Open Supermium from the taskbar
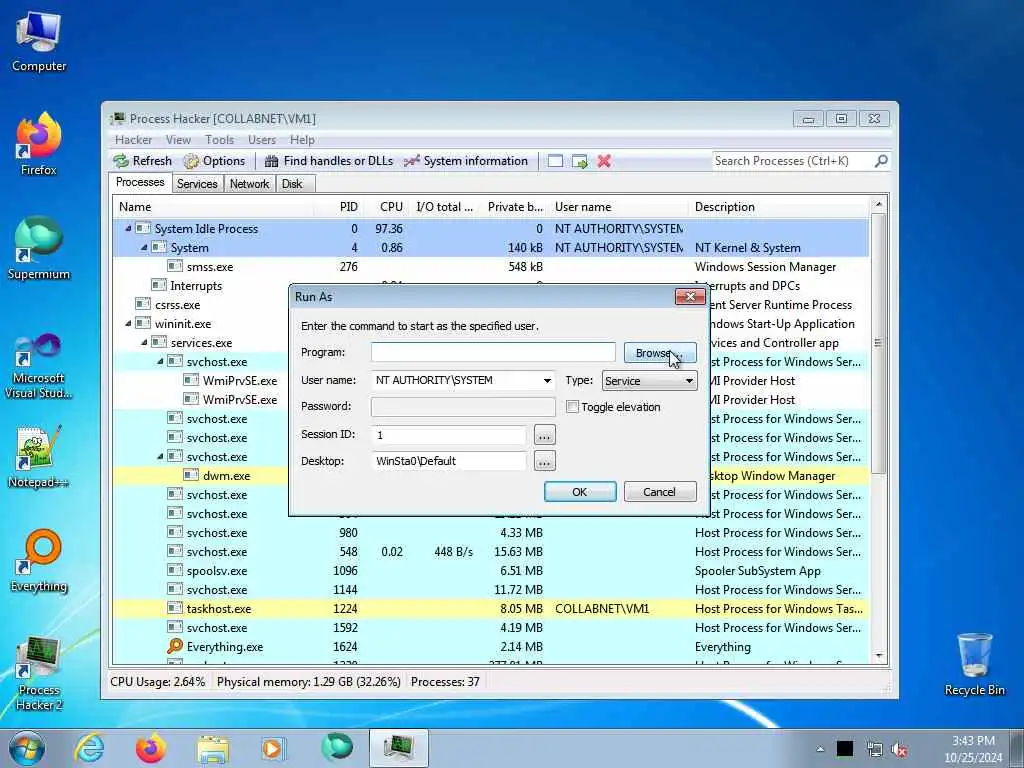 click(x=337, y=747)
